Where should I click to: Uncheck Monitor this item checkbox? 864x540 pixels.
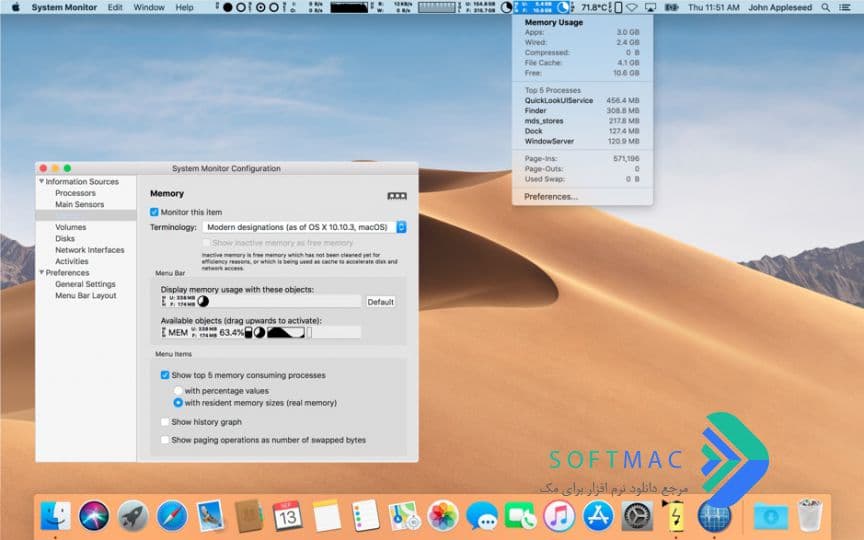click(154, 212)
